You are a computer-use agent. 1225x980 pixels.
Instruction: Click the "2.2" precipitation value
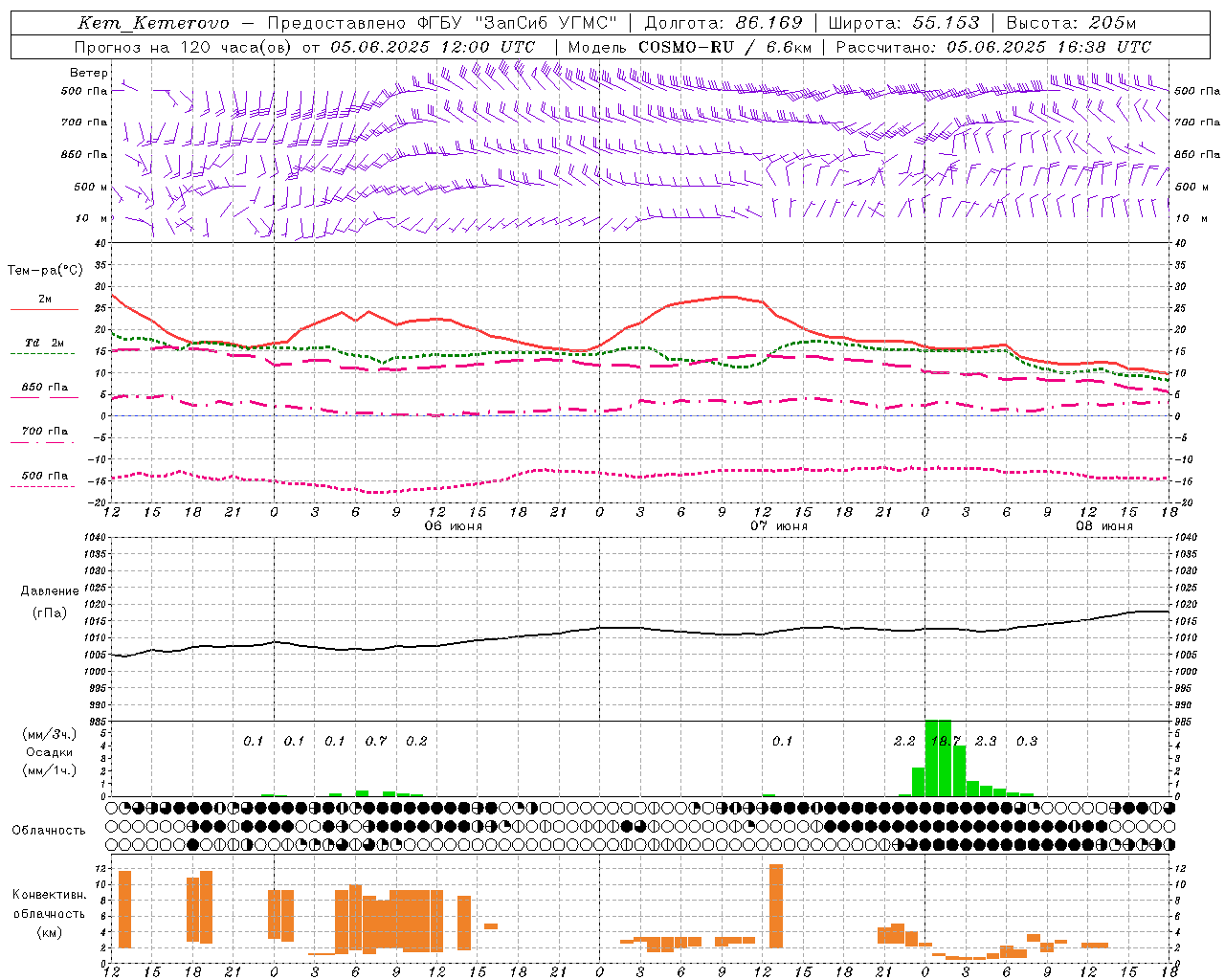(904, 741)
